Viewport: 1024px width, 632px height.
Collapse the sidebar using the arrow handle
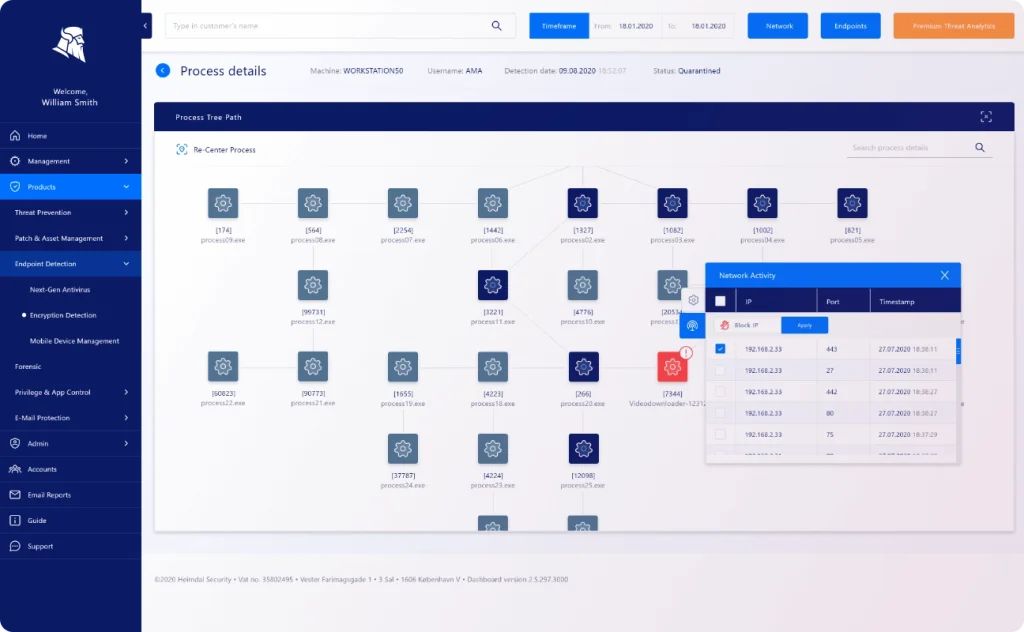click(147, 25)
